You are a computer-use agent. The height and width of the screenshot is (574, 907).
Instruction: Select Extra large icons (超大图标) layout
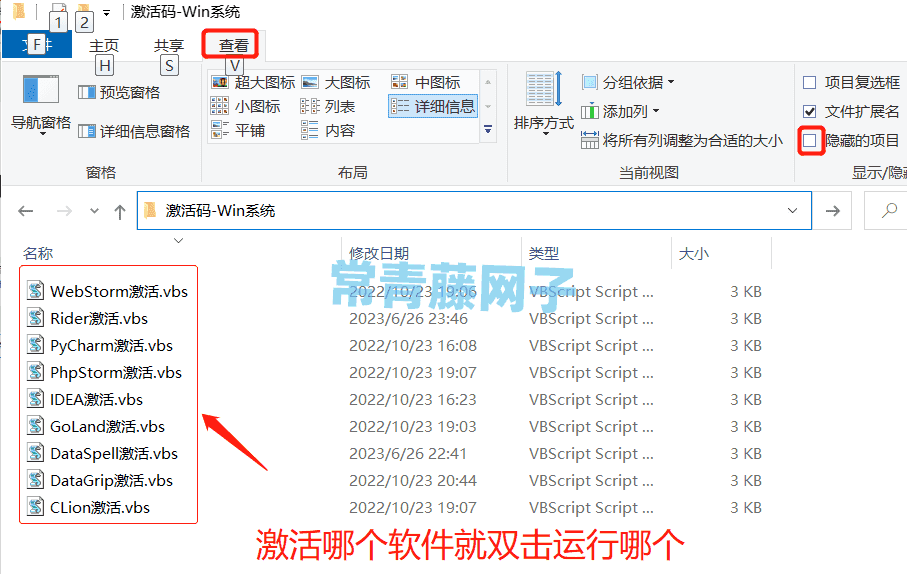tap(253, 82)
